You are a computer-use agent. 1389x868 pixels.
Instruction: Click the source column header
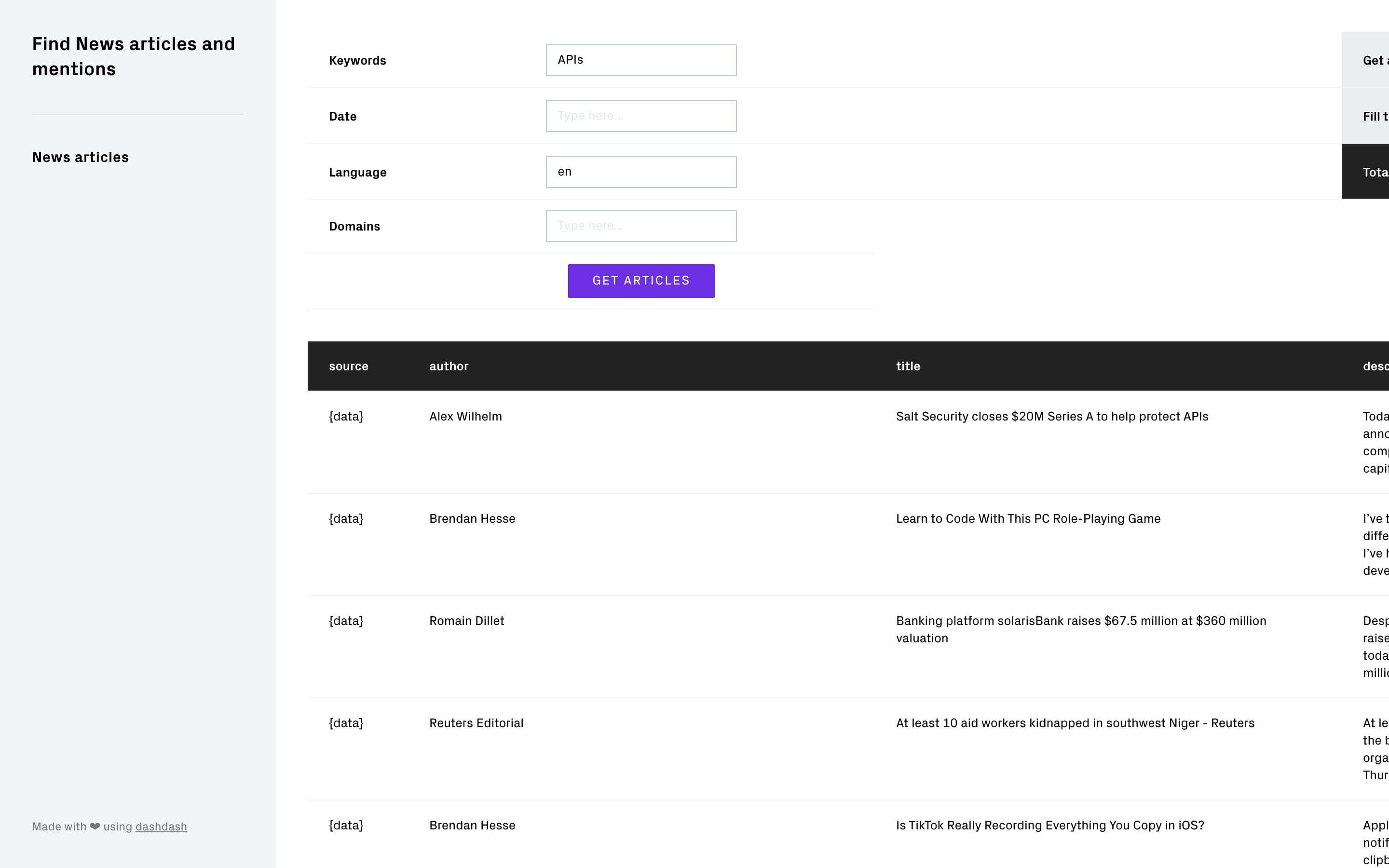pos(348,366)
